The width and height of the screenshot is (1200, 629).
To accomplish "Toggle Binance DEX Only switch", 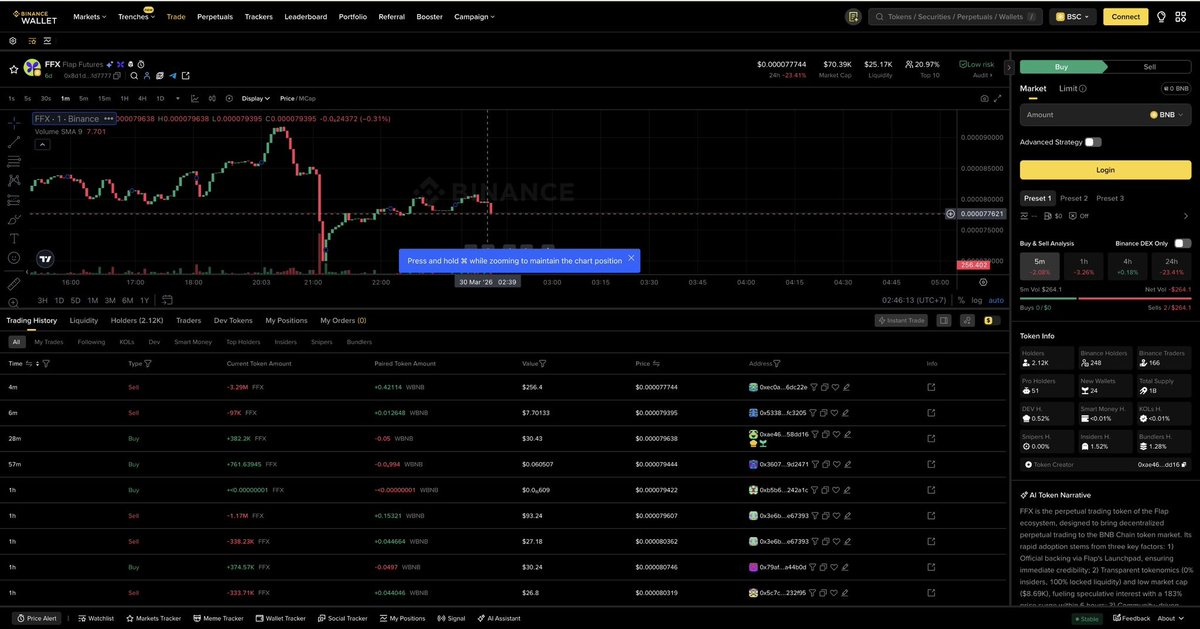I will tap(1182, 243).
